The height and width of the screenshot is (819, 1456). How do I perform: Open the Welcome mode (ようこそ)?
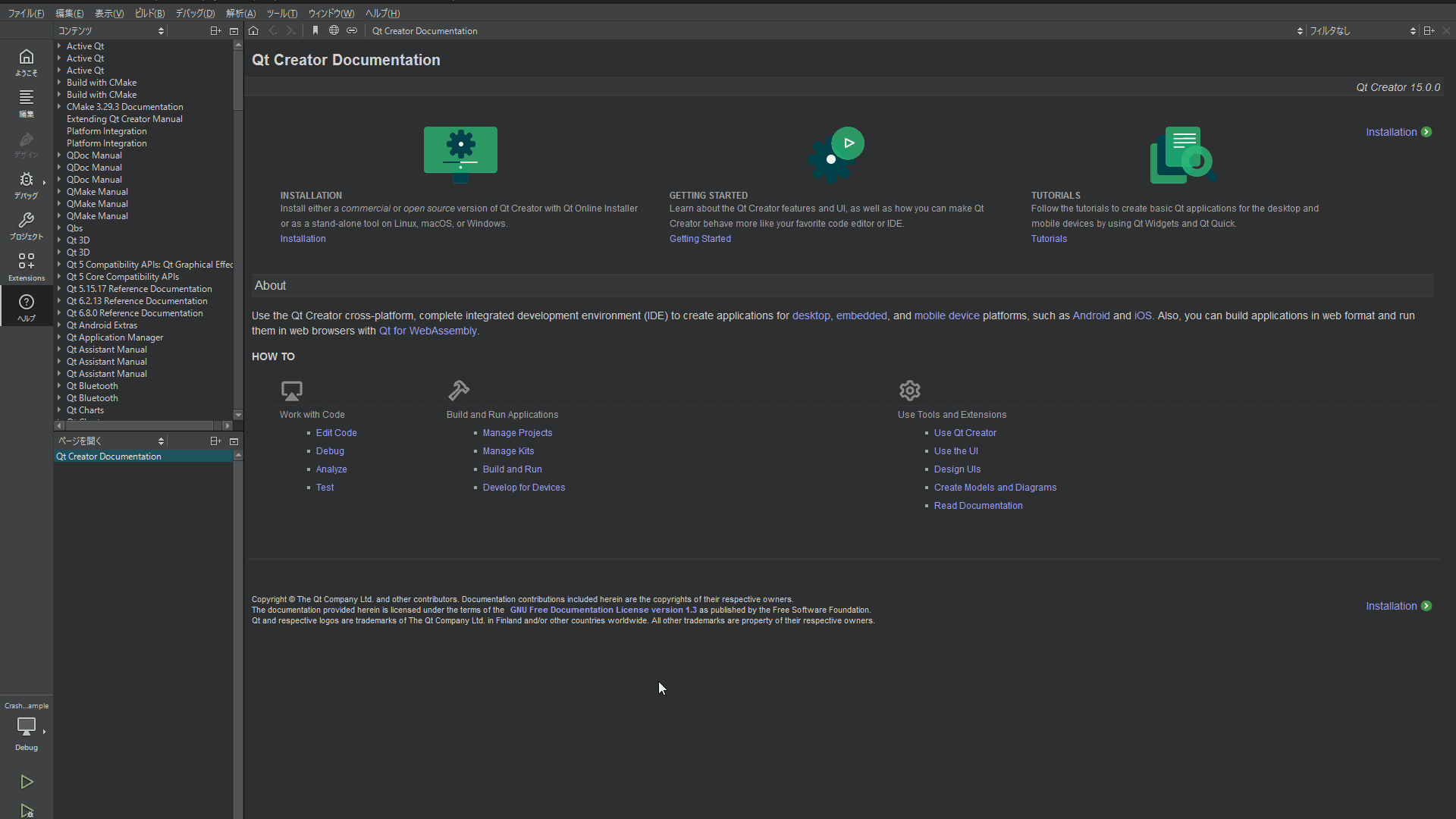coord(27,62)
